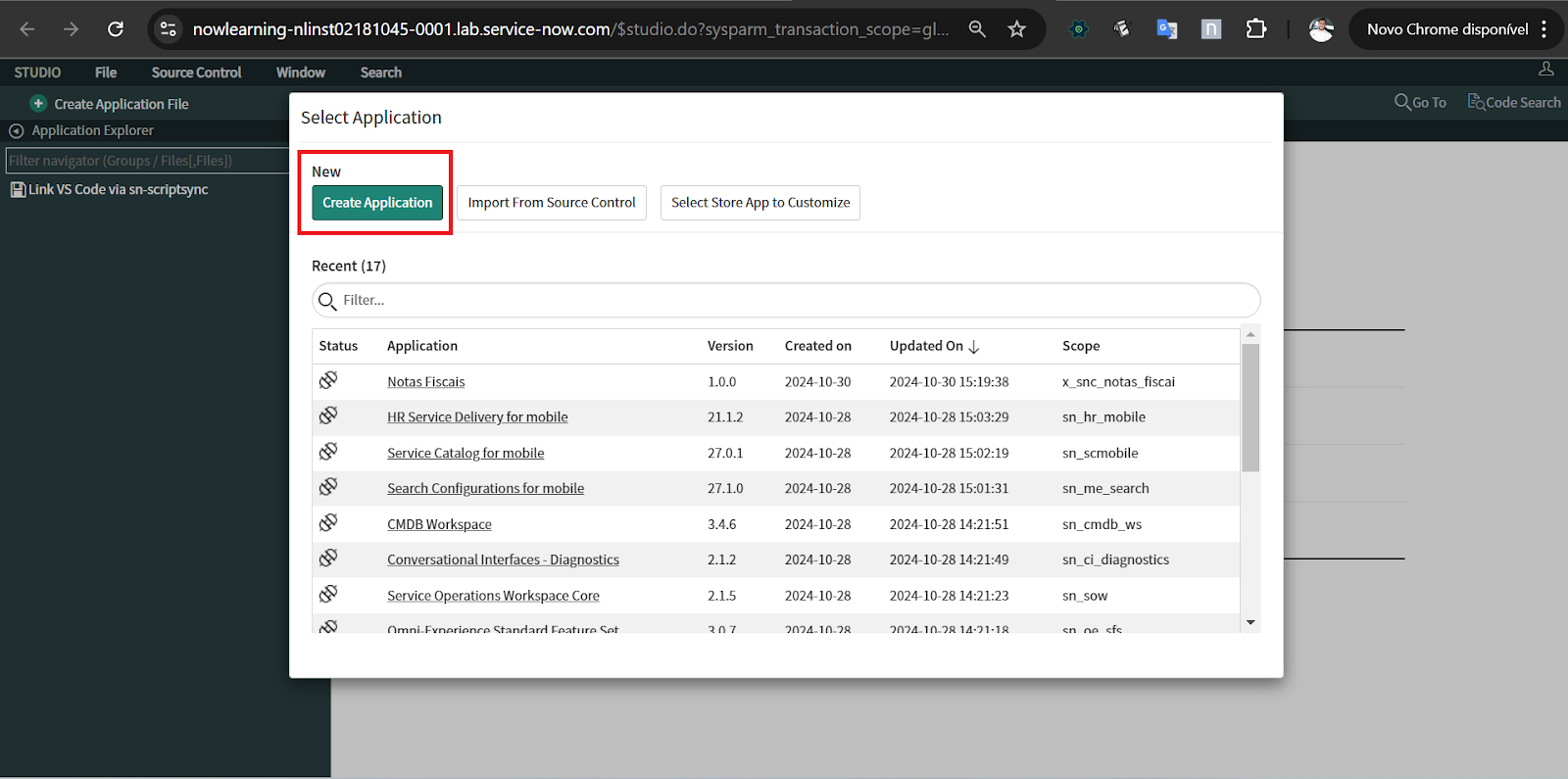Click the sn_hr_mobile scope cell
Image resolution: width=1568 pixels, height=779 pixels.
[1103, 417]
